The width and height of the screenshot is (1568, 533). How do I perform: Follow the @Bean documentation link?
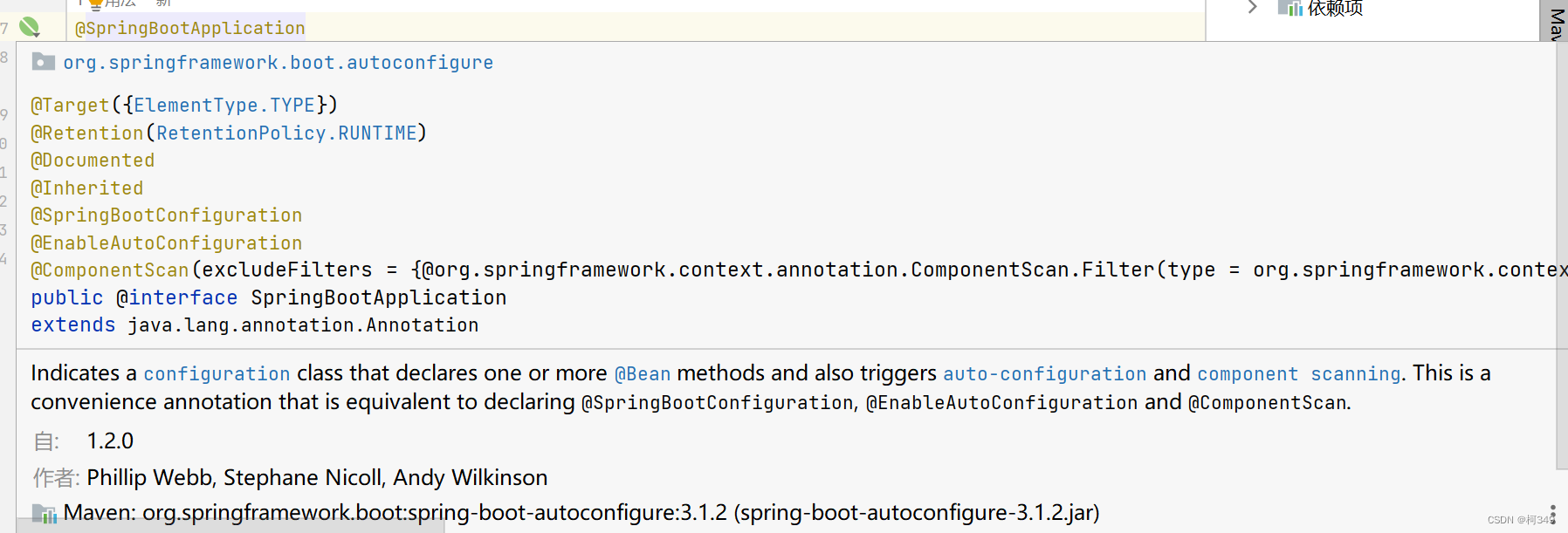pyautogui.click(x=642, y=373)
